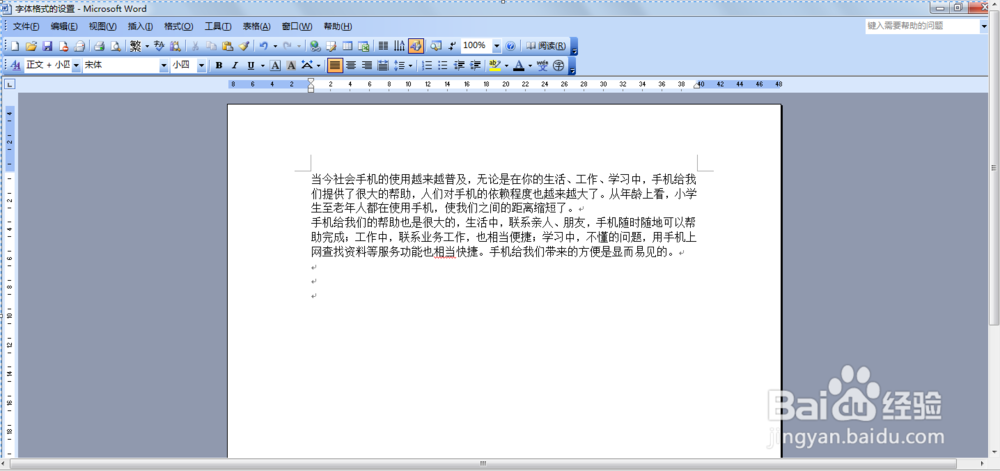1000x471 pixels.
Task: Toggle character shading A
Action: (x=291, y=65)
